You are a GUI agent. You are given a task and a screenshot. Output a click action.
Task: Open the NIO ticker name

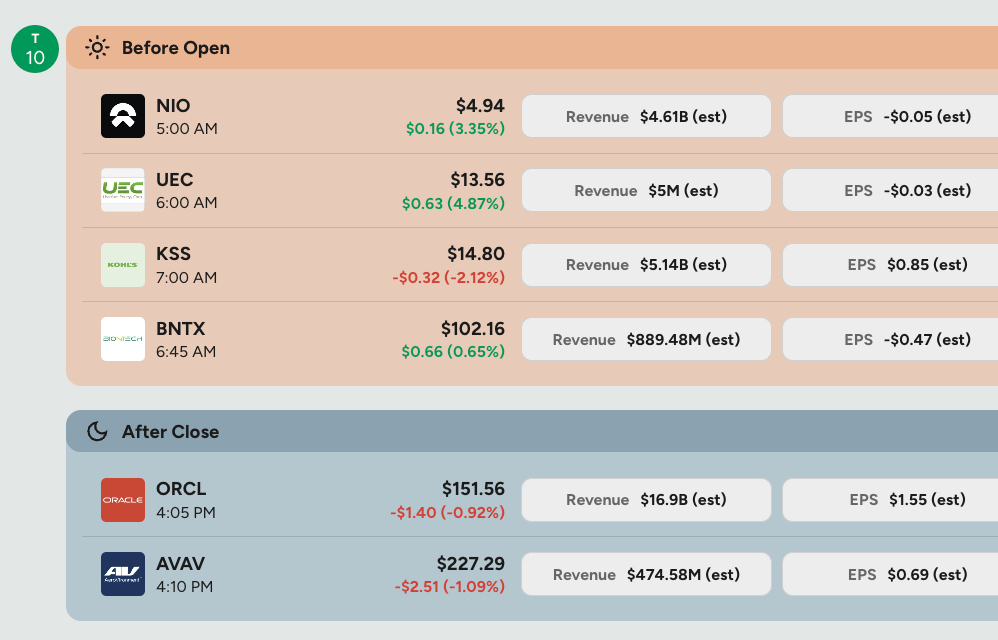173,106
